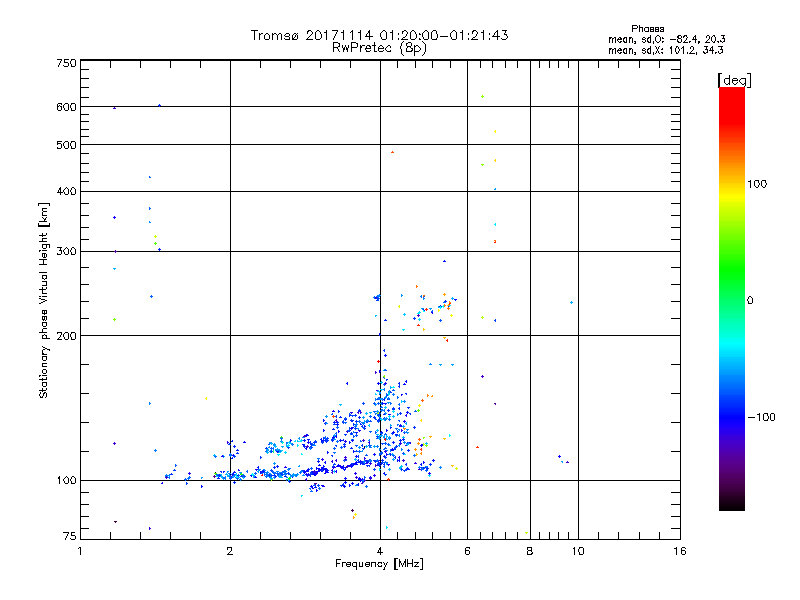The width and height of the screenshot is (800, 600).
Task: Click the y-axis tick label '300'
Action: pyautogui.click(x=66, y=252)
